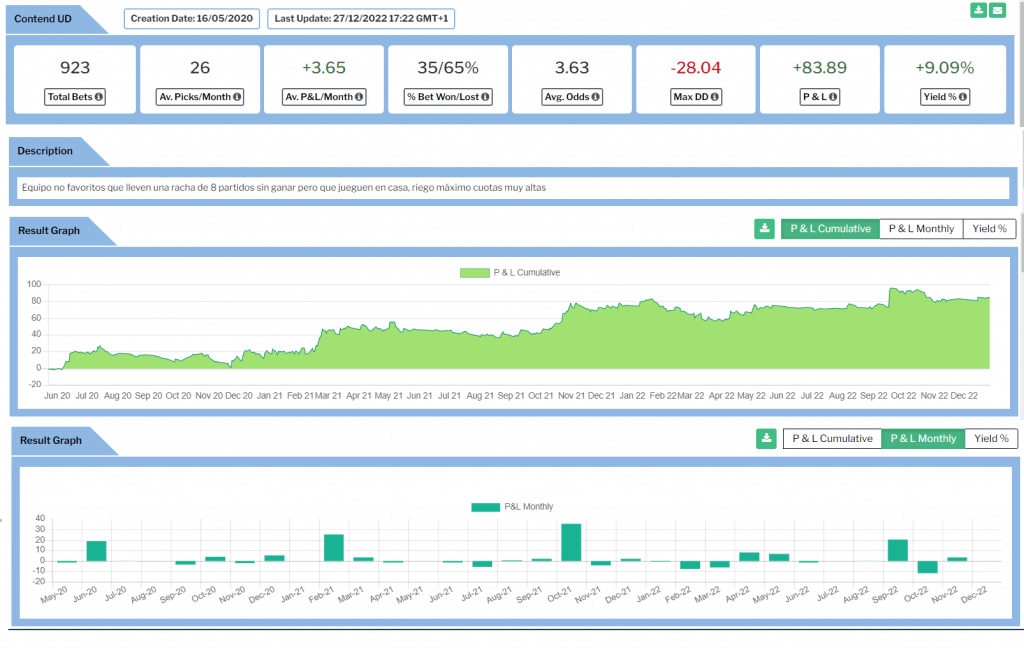
Task: Click the envelope mail icon at top right
Action: pos(997,10)
